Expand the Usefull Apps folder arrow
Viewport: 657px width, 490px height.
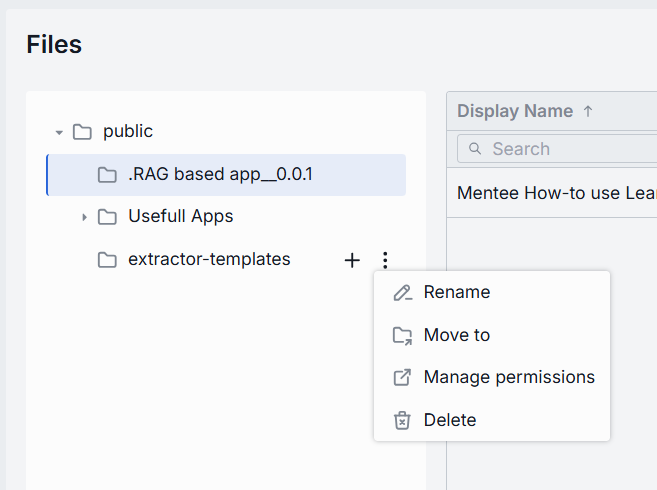85,217
